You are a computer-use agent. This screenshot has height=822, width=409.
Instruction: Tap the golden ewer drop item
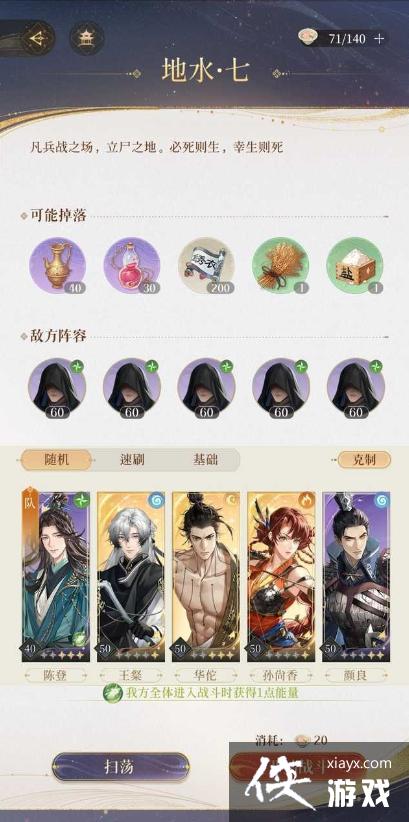click(x=58, y=265)
